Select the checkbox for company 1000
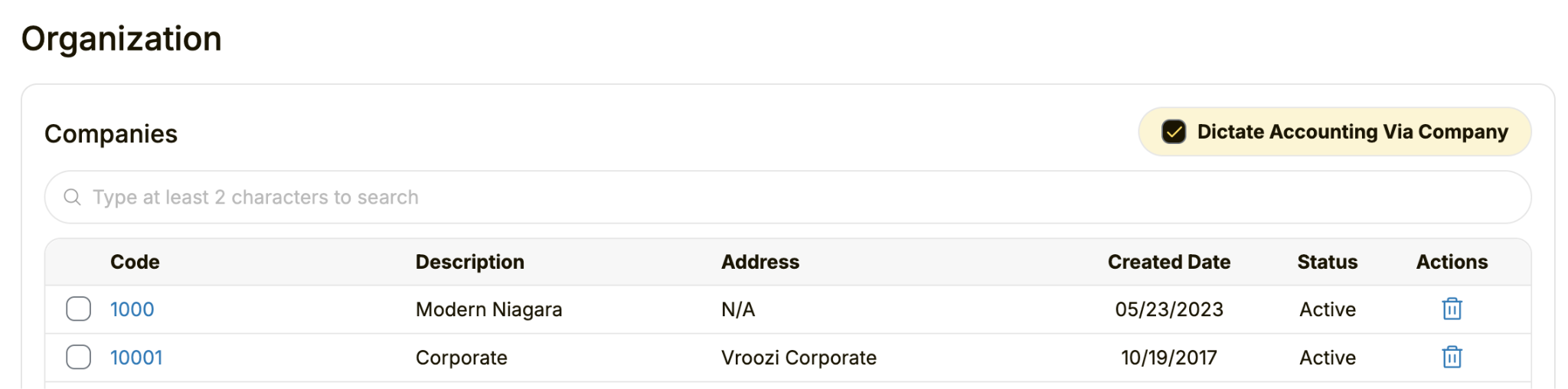The width and height of the screenshot is (1568, 389). click(x=78, y=309)
